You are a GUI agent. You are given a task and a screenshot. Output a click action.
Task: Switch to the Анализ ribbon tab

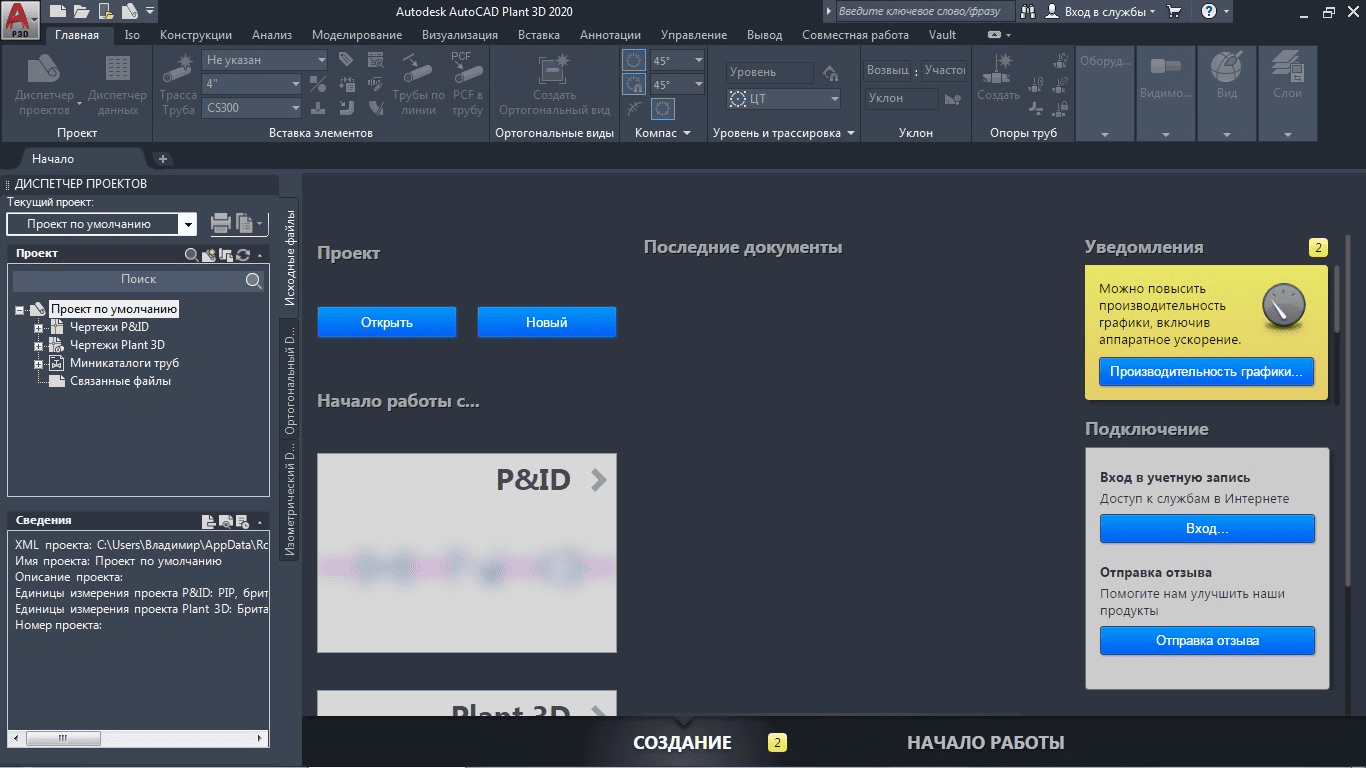click(x=272, y=35)
